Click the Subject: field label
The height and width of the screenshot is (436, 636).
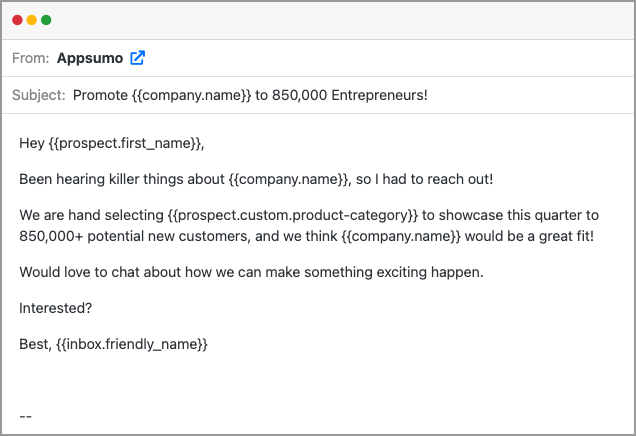39,95
